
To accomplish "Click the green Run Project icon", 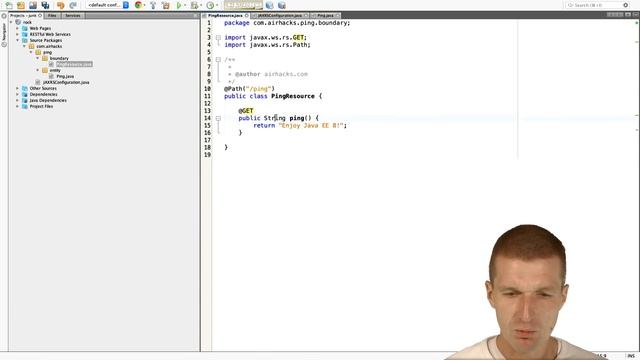I will tap(179, 5).
